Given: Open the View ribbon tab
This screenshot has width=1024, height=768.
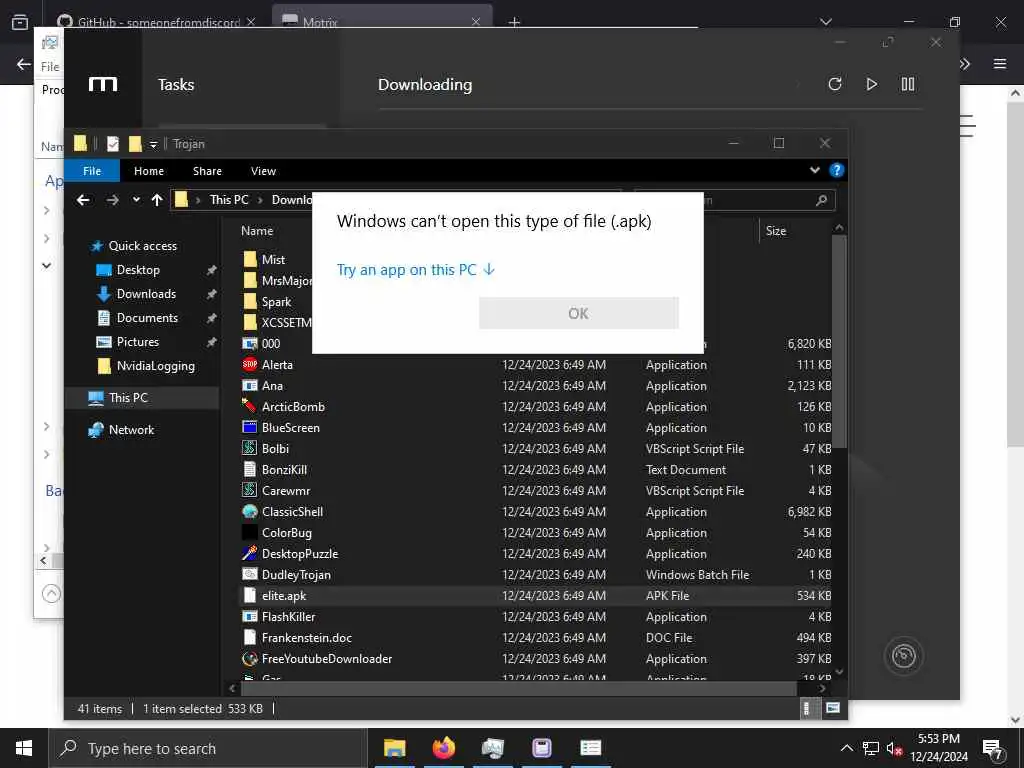Looking at the screenshot, I should 263,171.
